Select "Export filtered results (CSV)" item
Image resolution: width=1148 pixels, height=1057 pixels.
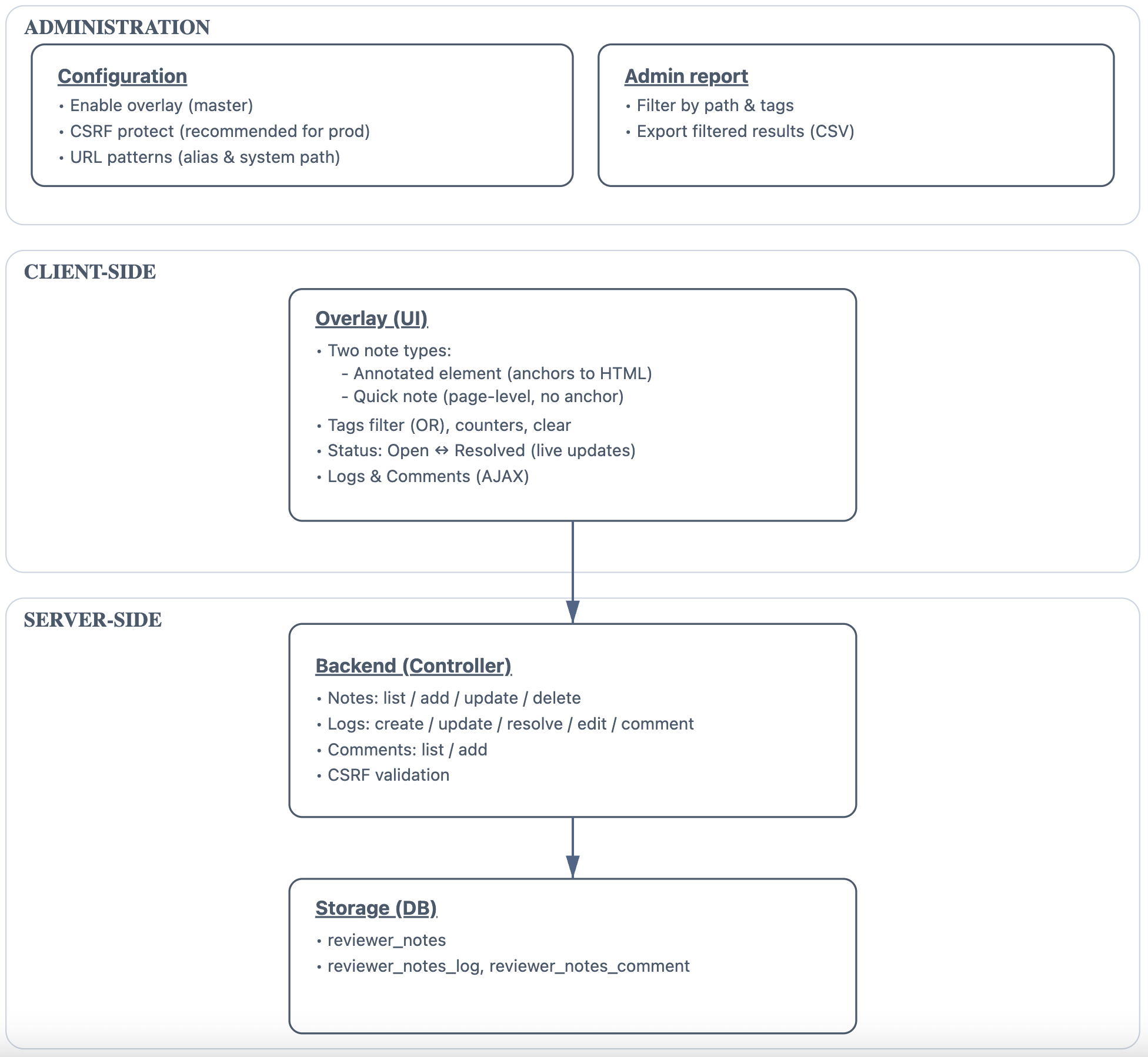[x=745, y=132]
